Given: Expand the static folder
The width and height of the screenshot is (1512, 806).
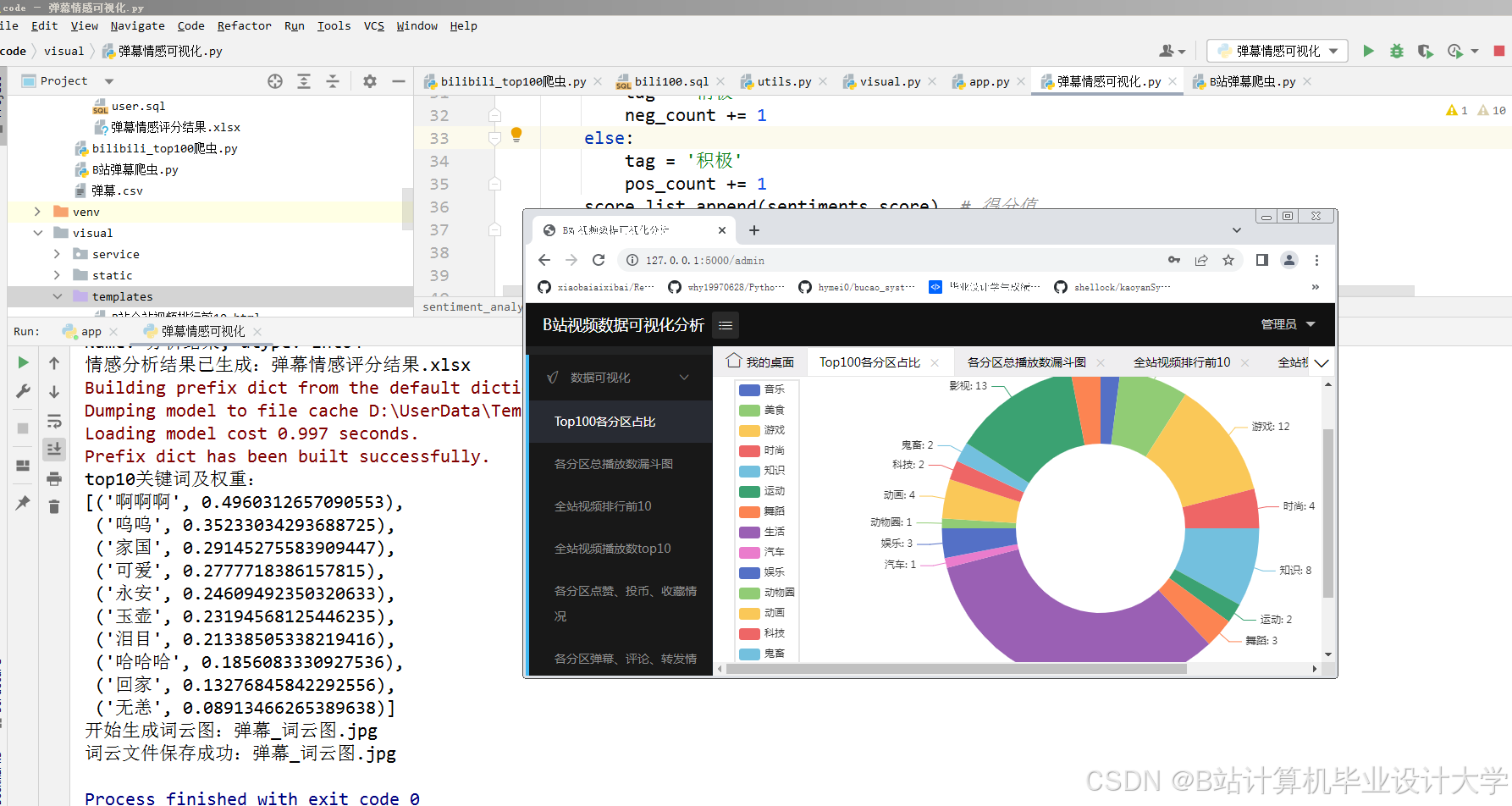Looking at the screenshot, I should point(57,275).
